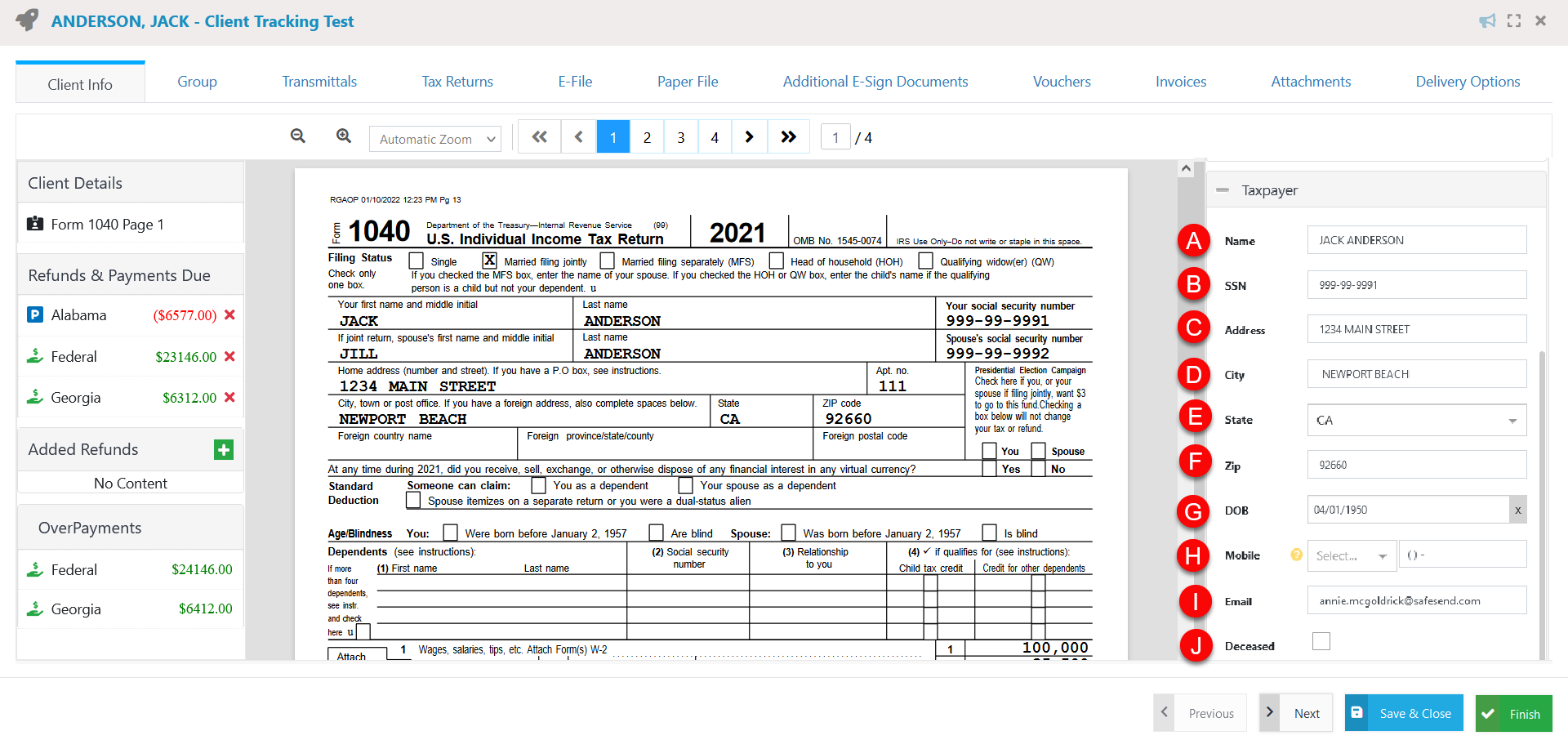Open the Attachments tab

click(1311, 82)
